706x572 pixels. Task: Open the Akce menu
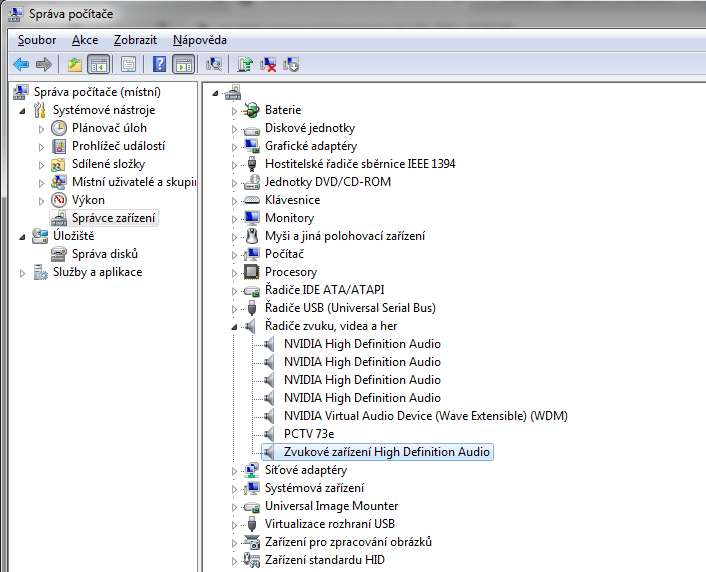pyautogui.click(x=85, y=40)
